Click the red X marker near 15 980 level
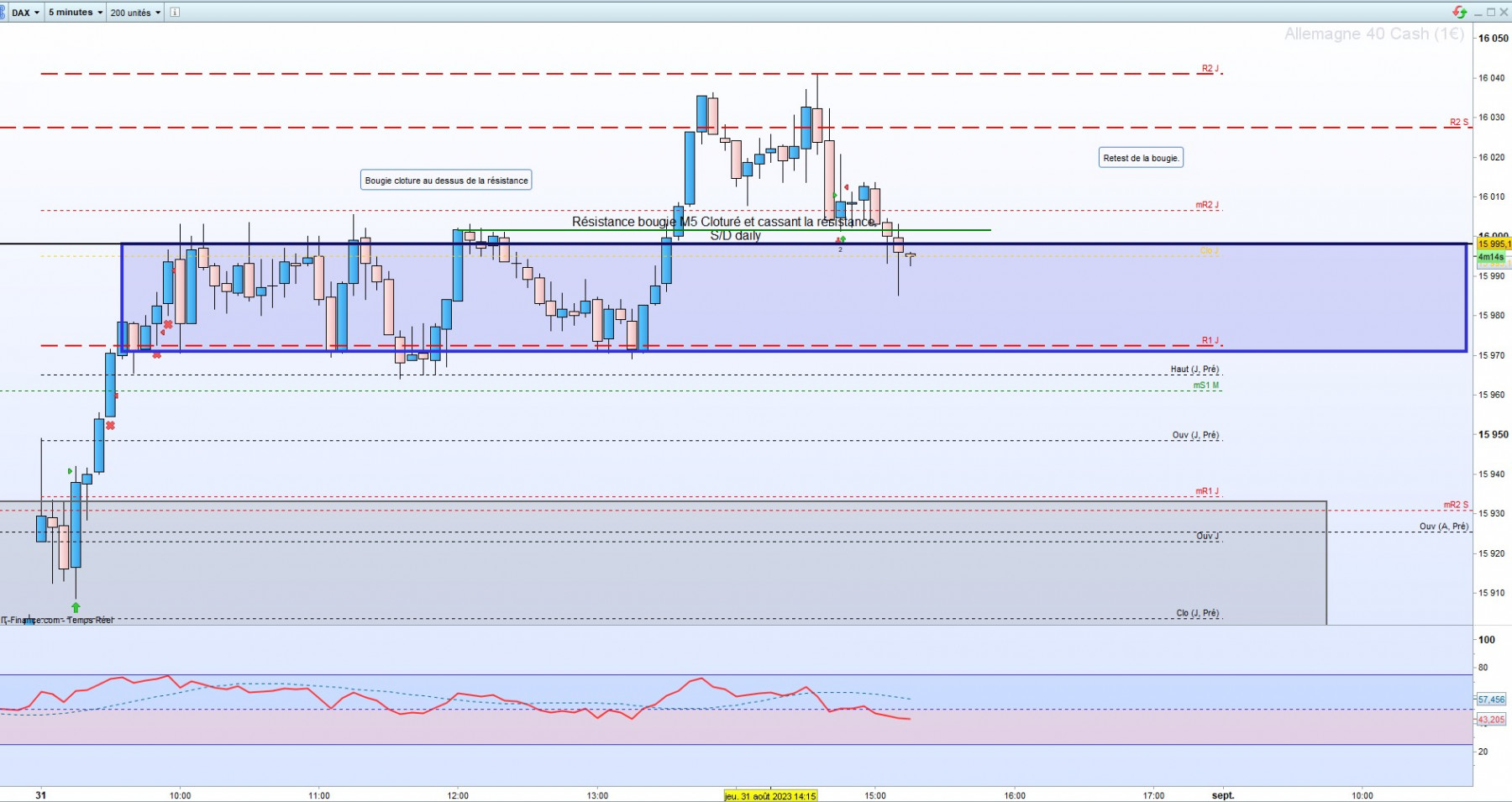The image size is (1512, 802). pyautogui.click(x=168, y=324)
